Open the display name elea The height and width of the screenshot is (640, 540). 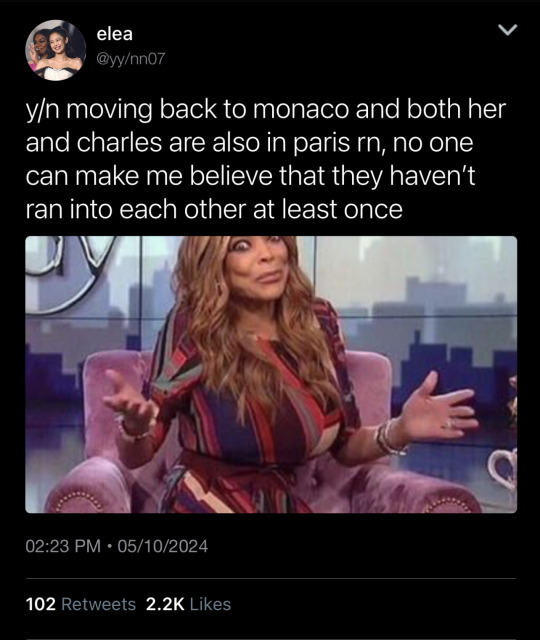pyautogui.click(x=115, y=34)
